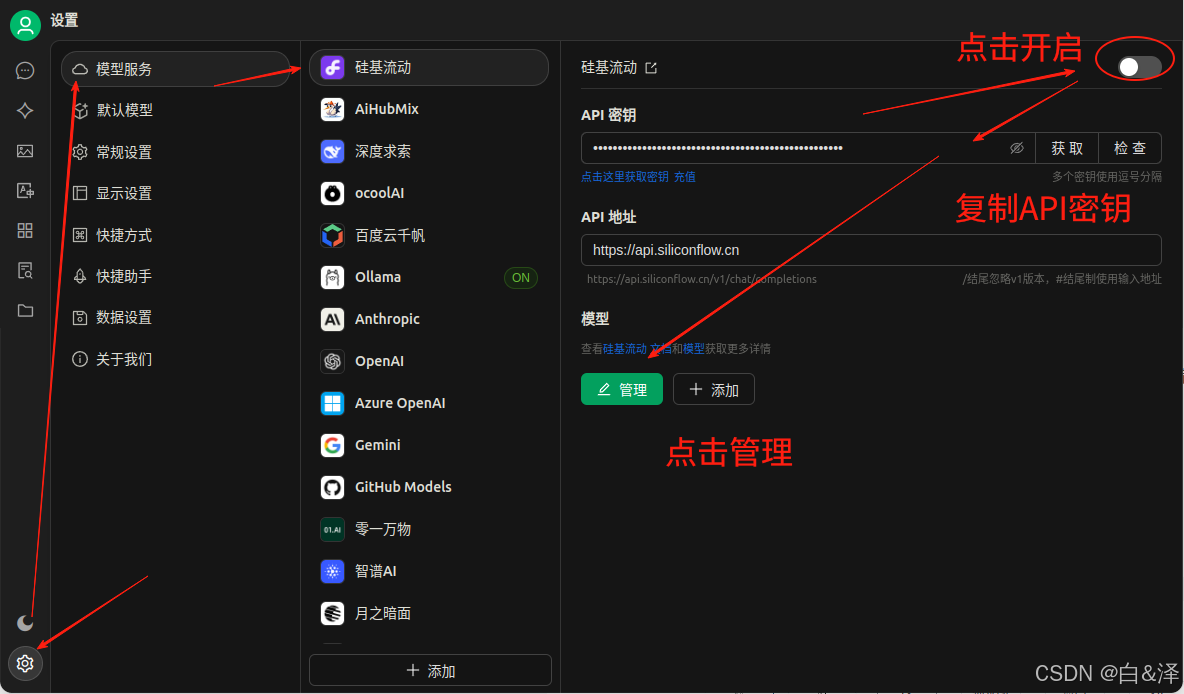
Task: Open the mini apps grid icon
Action: coord(25,230)
